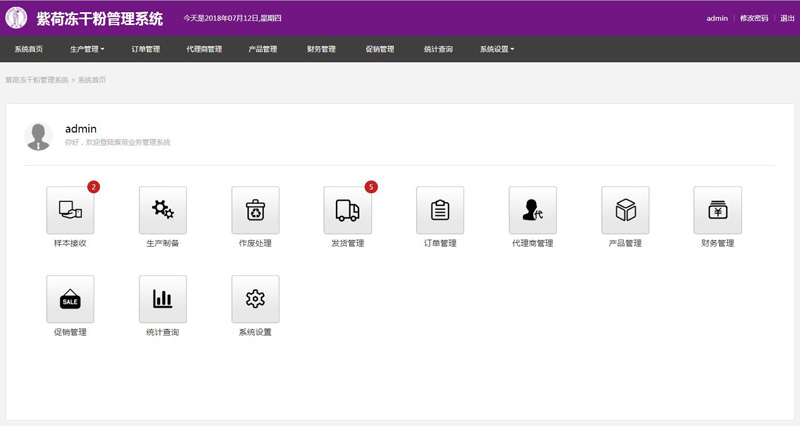Click the 修改密码 link in header
The height and width of the screenshot is (426, 800).
point(754,18)
